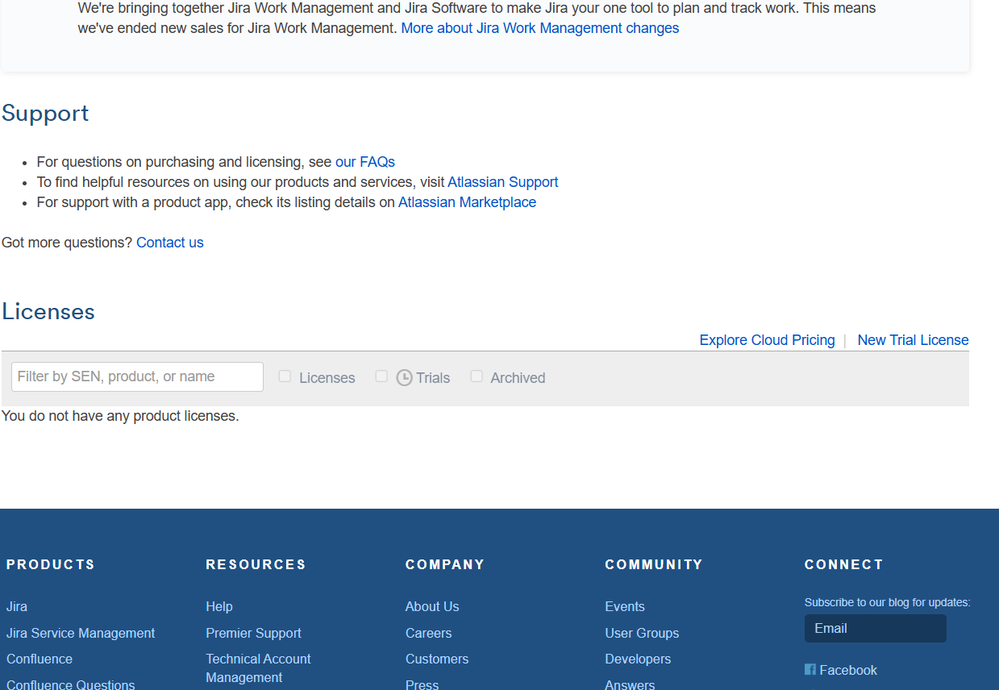Enable the Licenses filter checkbox
Image resolution: width=999 pixels, height=690 pixels.
pos(285,377)
